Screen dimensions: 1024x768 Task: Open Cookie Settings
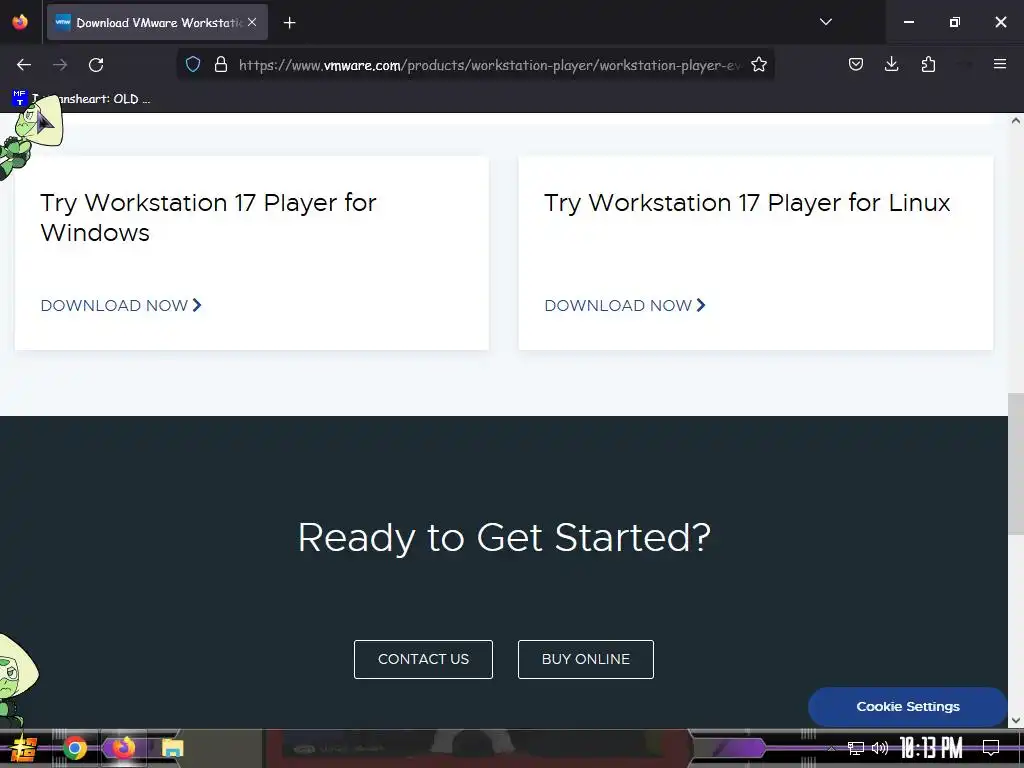[x=908, y=707]
